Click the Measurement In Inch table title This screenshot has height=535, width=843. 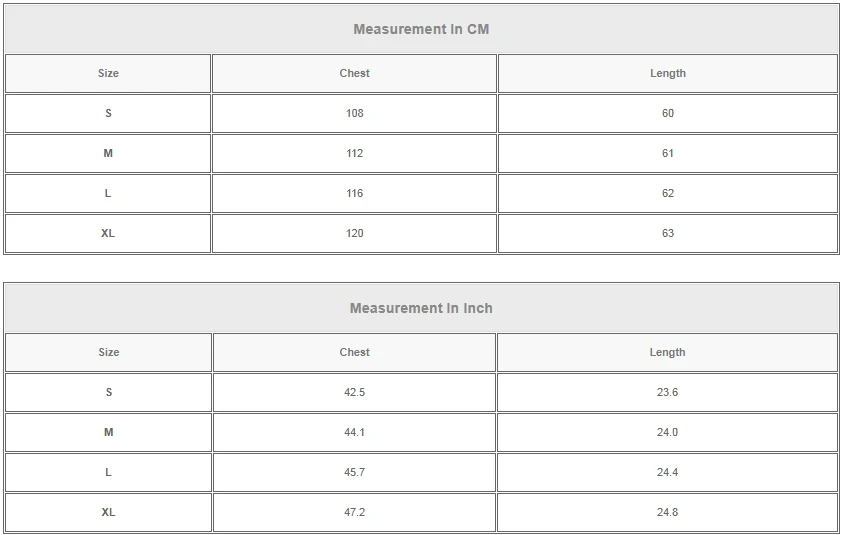pos(421,309)
